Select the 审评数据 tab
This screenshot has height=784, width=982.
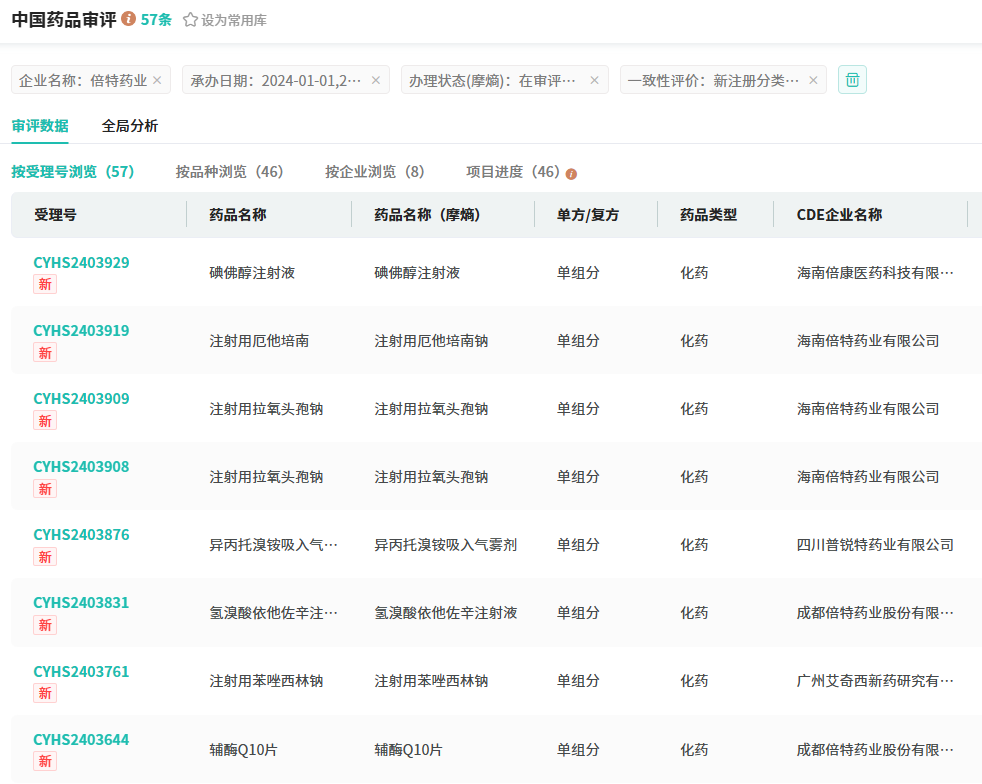coord(40,126)
